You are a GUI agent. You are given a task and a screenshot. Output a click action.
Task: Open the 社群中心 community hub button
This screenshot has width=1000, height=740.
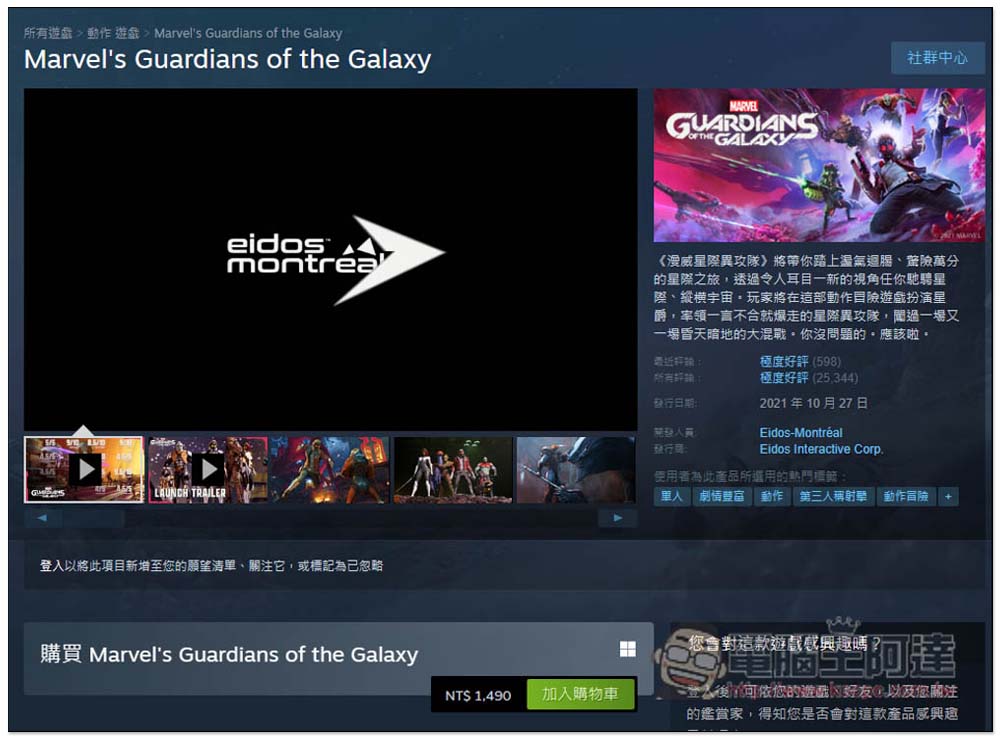(938, 58)
